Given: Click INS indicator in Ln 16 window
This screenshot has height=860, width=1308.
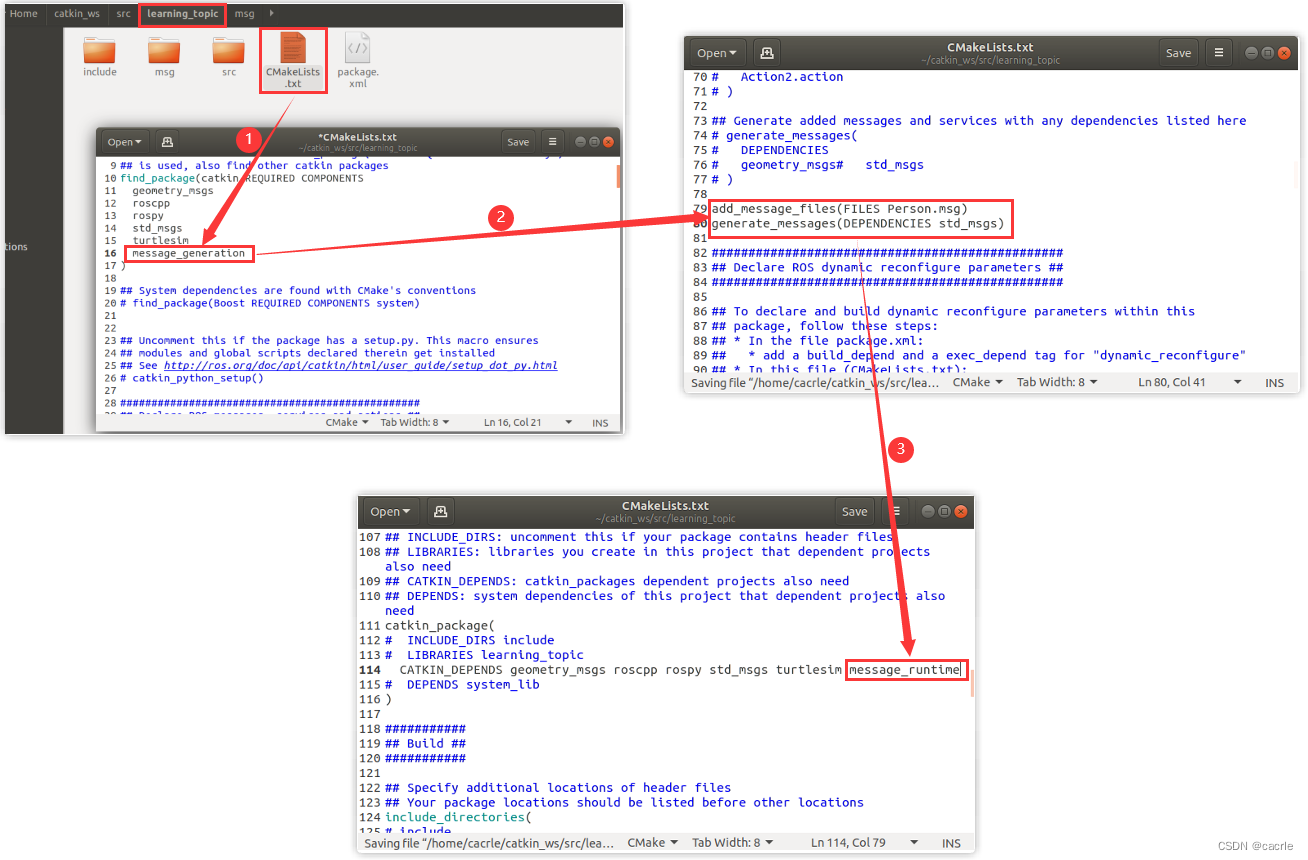Looking at the screenshot, I should pyautogui.click(x=599, y=423).
